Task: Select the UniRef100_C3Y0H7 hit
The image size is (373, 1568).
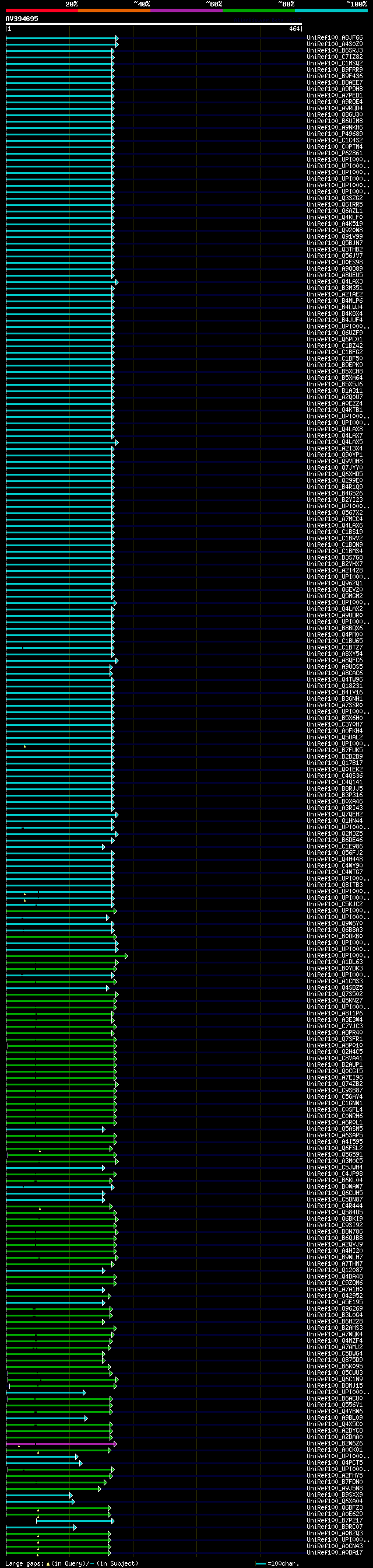Action: [335, 724]
